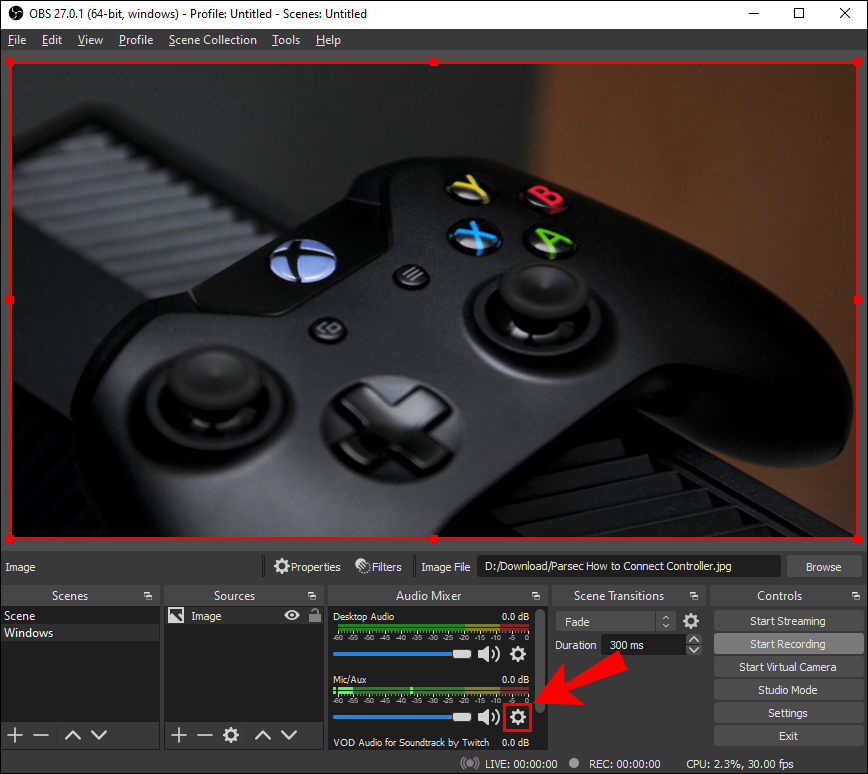Click Exit button in Controls
Screen dimensions: 868x774
[x=787, y=736]
